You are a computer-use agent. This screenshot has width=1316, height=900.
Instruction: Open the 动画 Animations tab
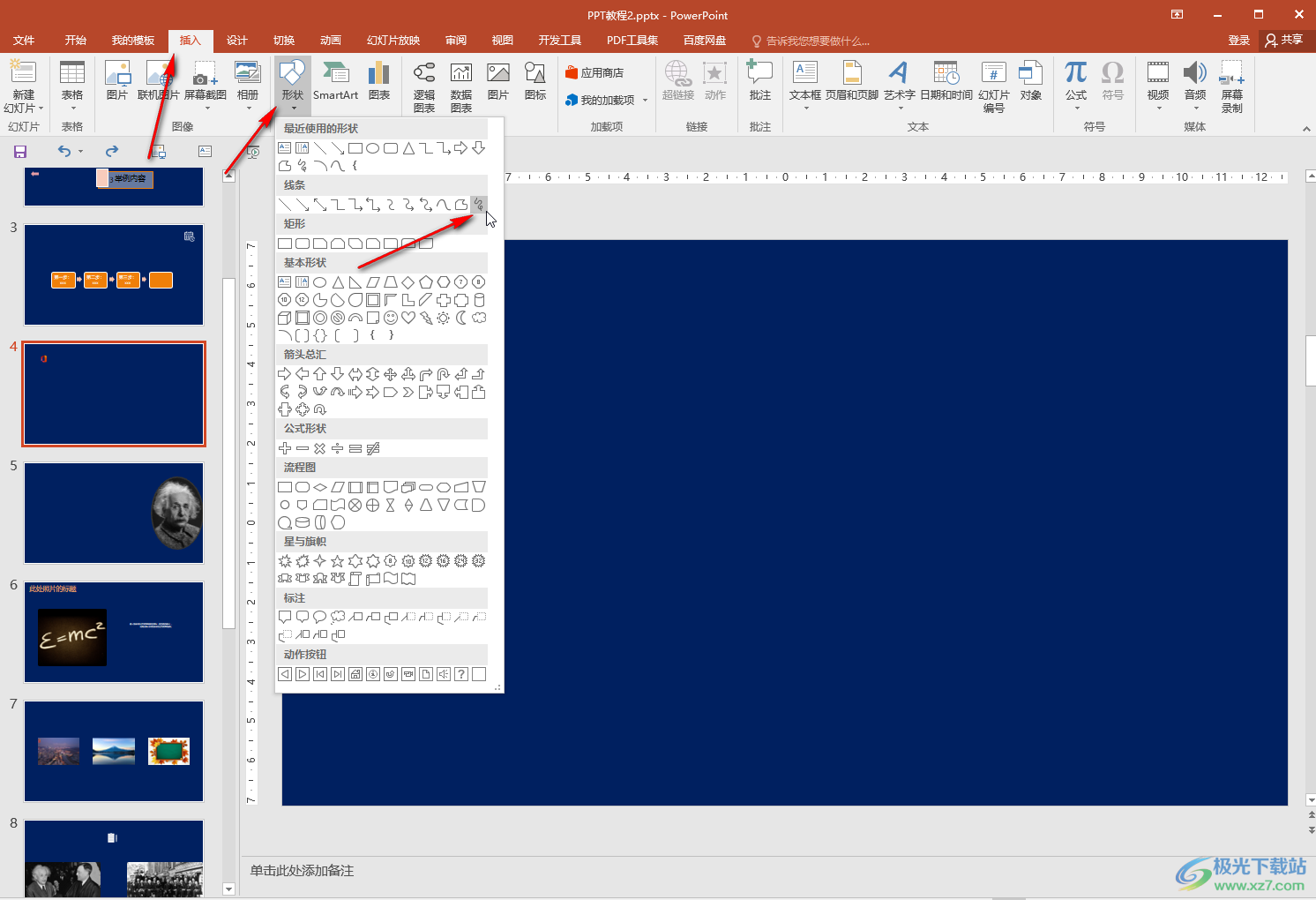point(331,41)
